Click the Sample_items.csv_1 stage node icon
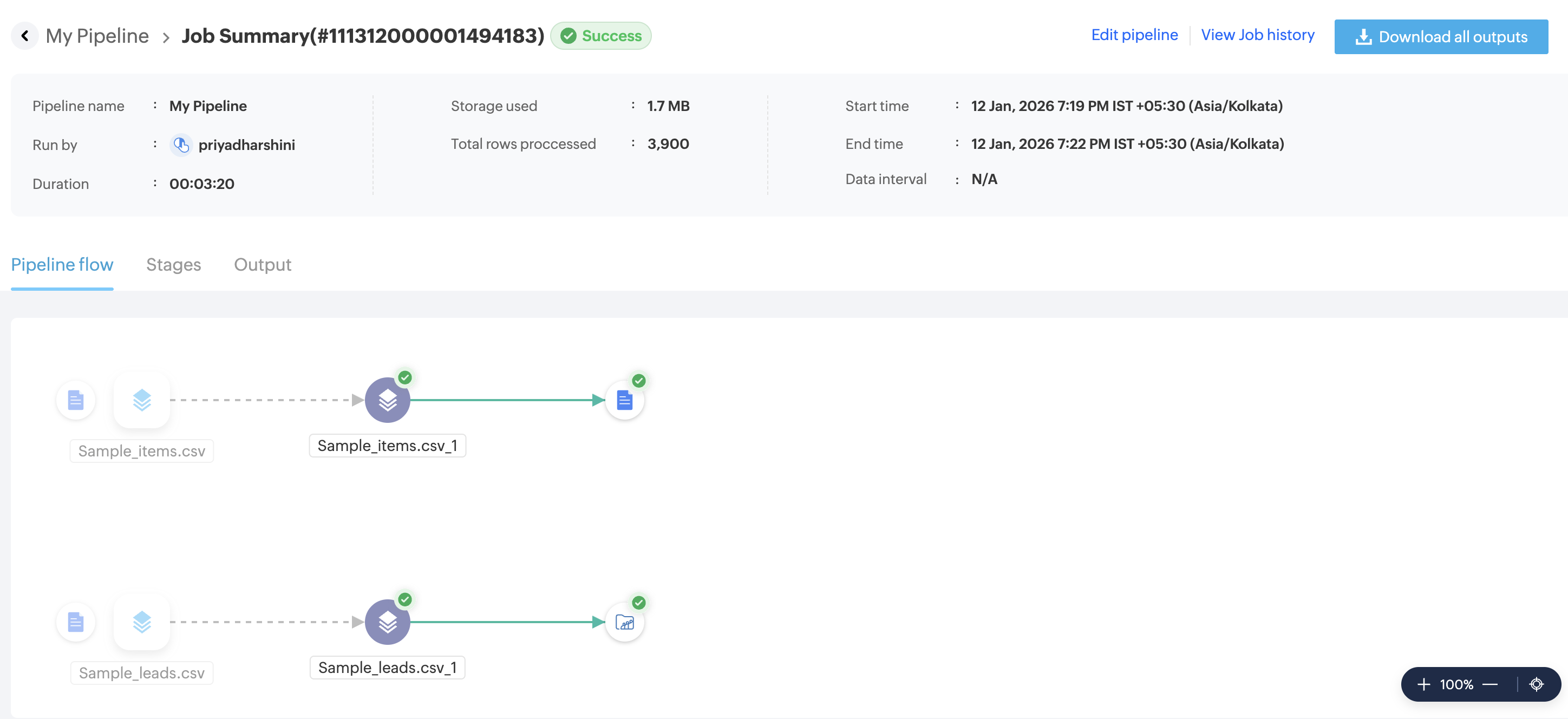This screenshot has height=719, width=1568. pos(387,400)
